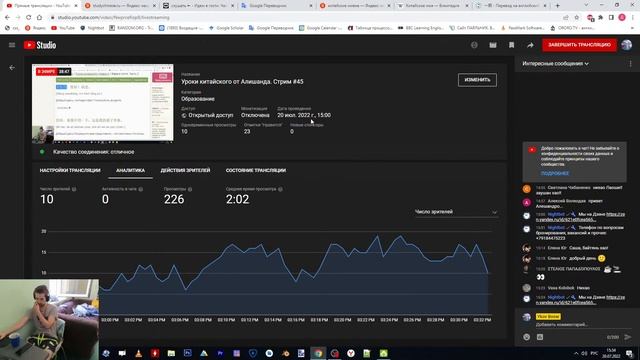This screenshot has width=640, height=360.
Task: Open Premiere Pro from the taskbar
Action: pyautogui.click(x=220, y=353)
